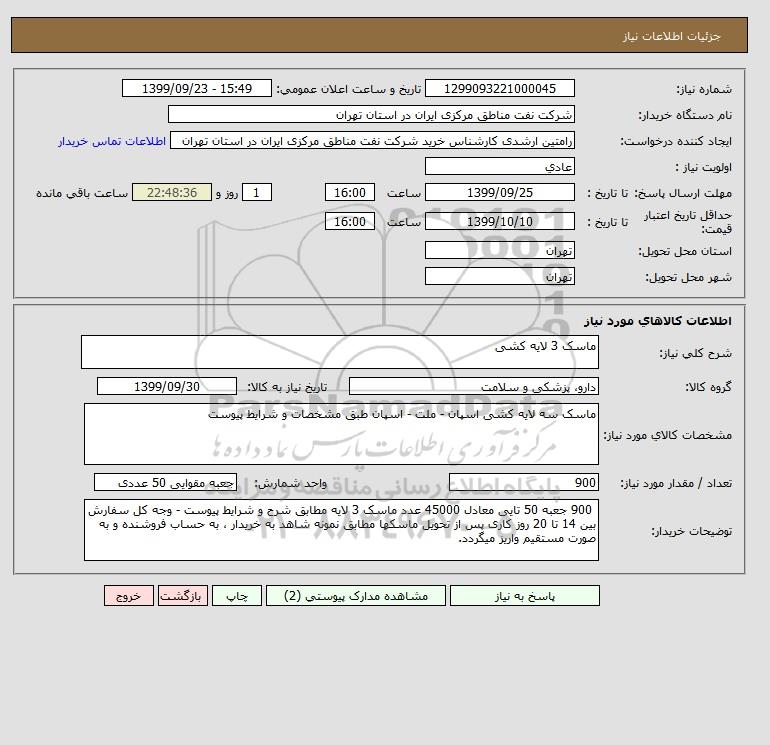770x745 pixels.
Task: Click the goods need date 1399/09/30
Action: point(167,386)
